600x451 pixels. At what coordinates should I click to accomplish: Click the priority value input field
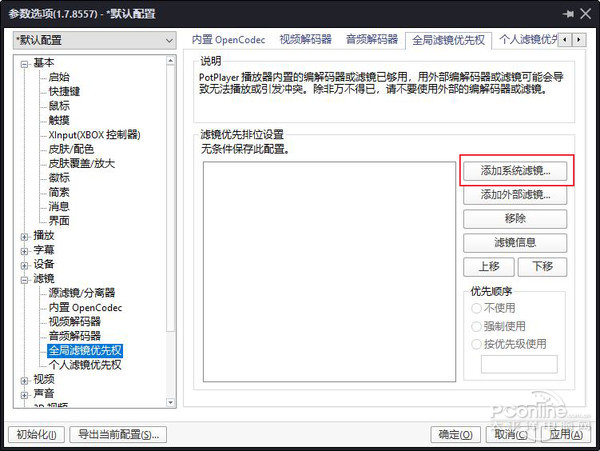coord(511,364)
